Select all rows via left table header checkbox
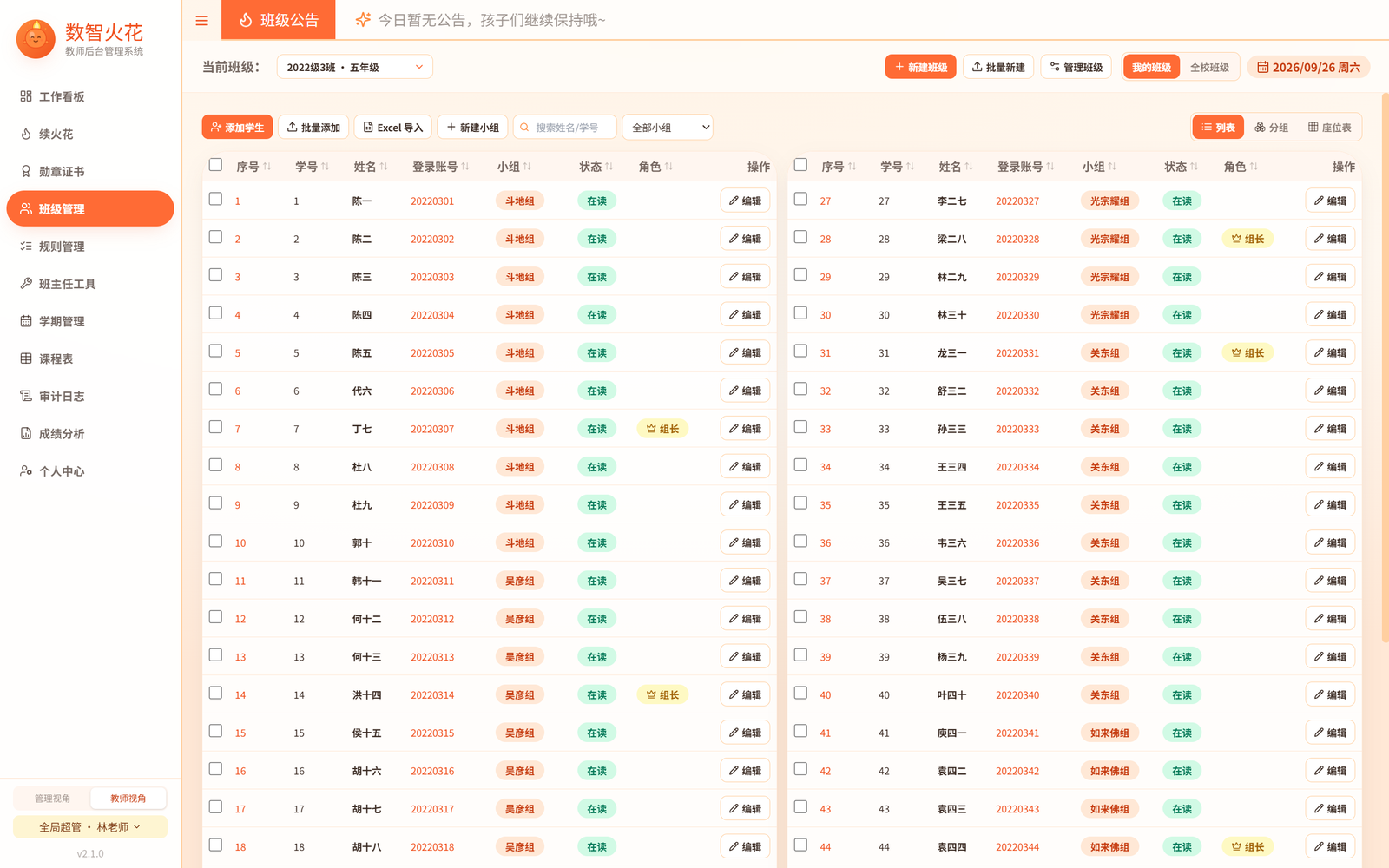The image size is (1389, 868). (215, 165)
